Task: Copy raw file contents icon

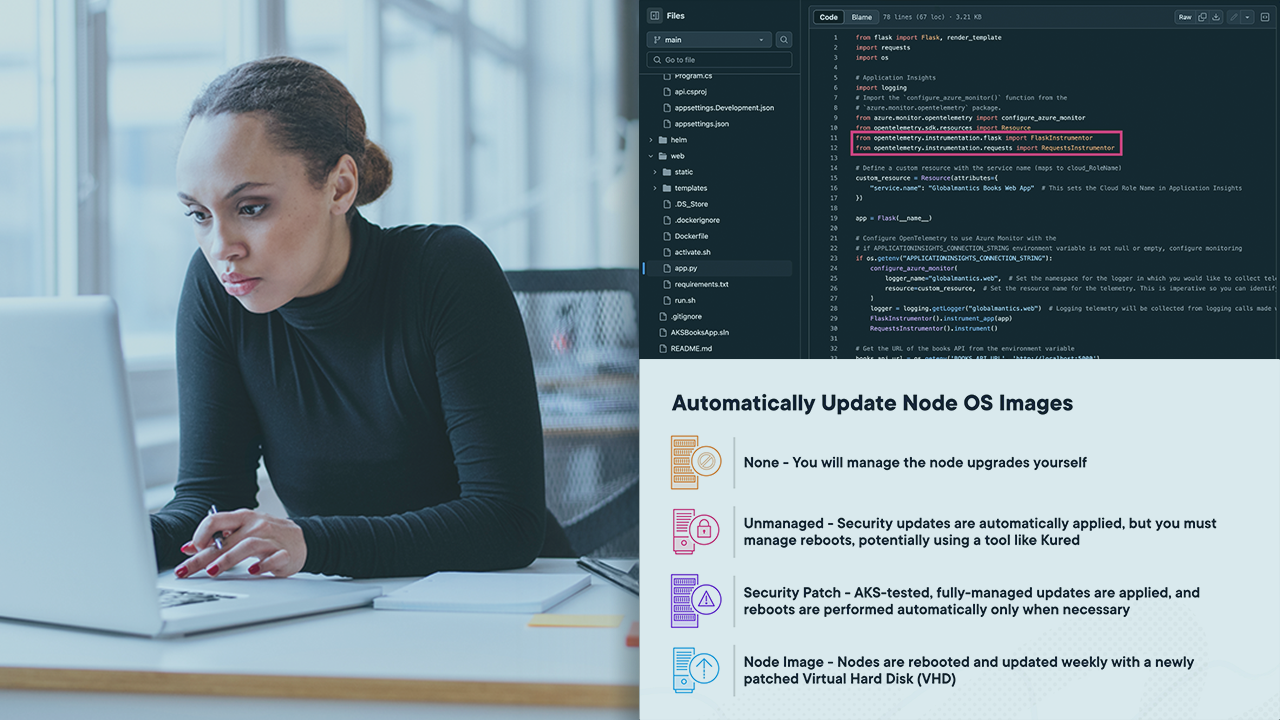Action: click(1202, 17)
